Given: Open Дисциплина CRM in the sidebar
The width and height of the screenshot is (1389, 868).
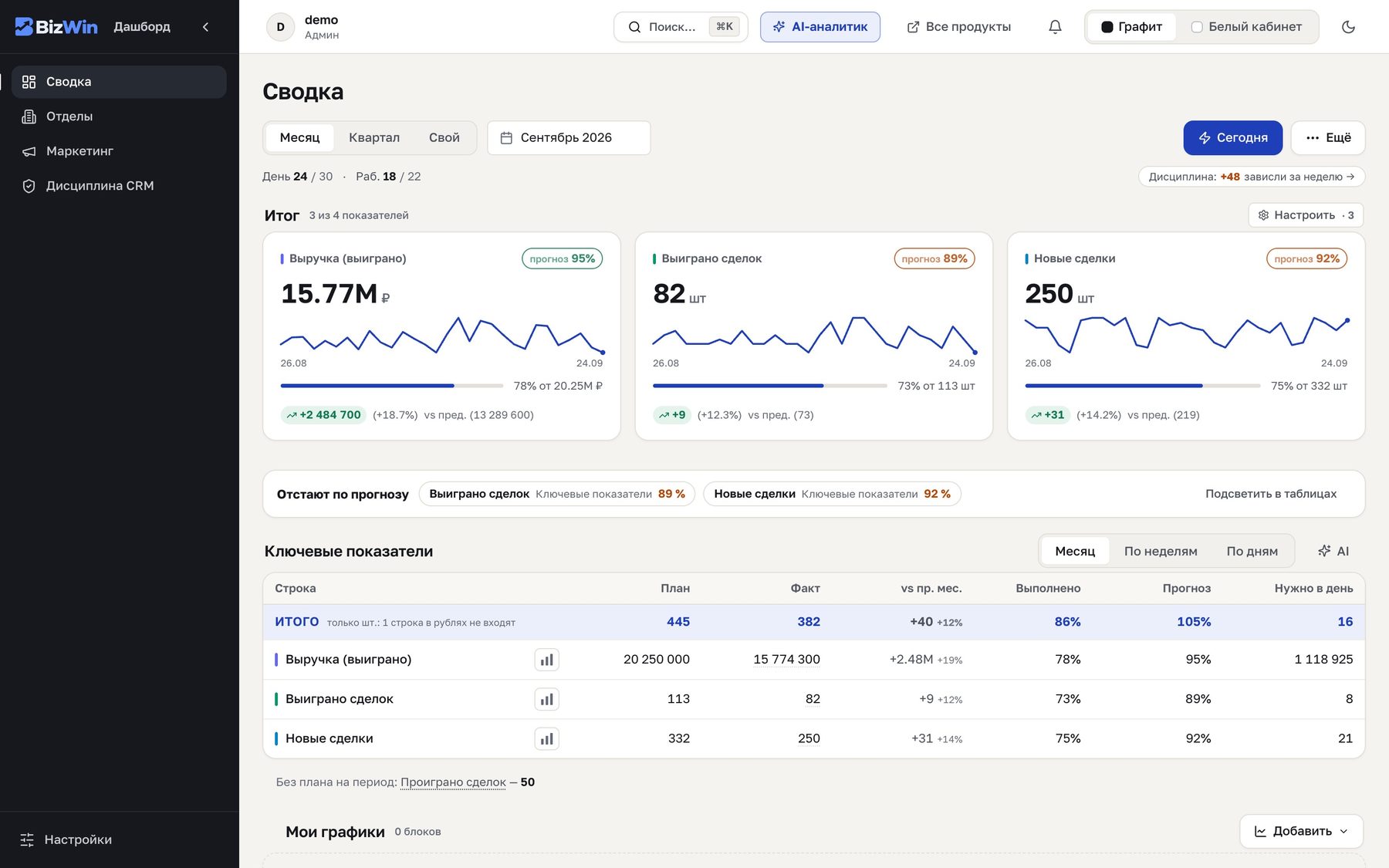Looking at the screenshot, I should coord(119,186).
